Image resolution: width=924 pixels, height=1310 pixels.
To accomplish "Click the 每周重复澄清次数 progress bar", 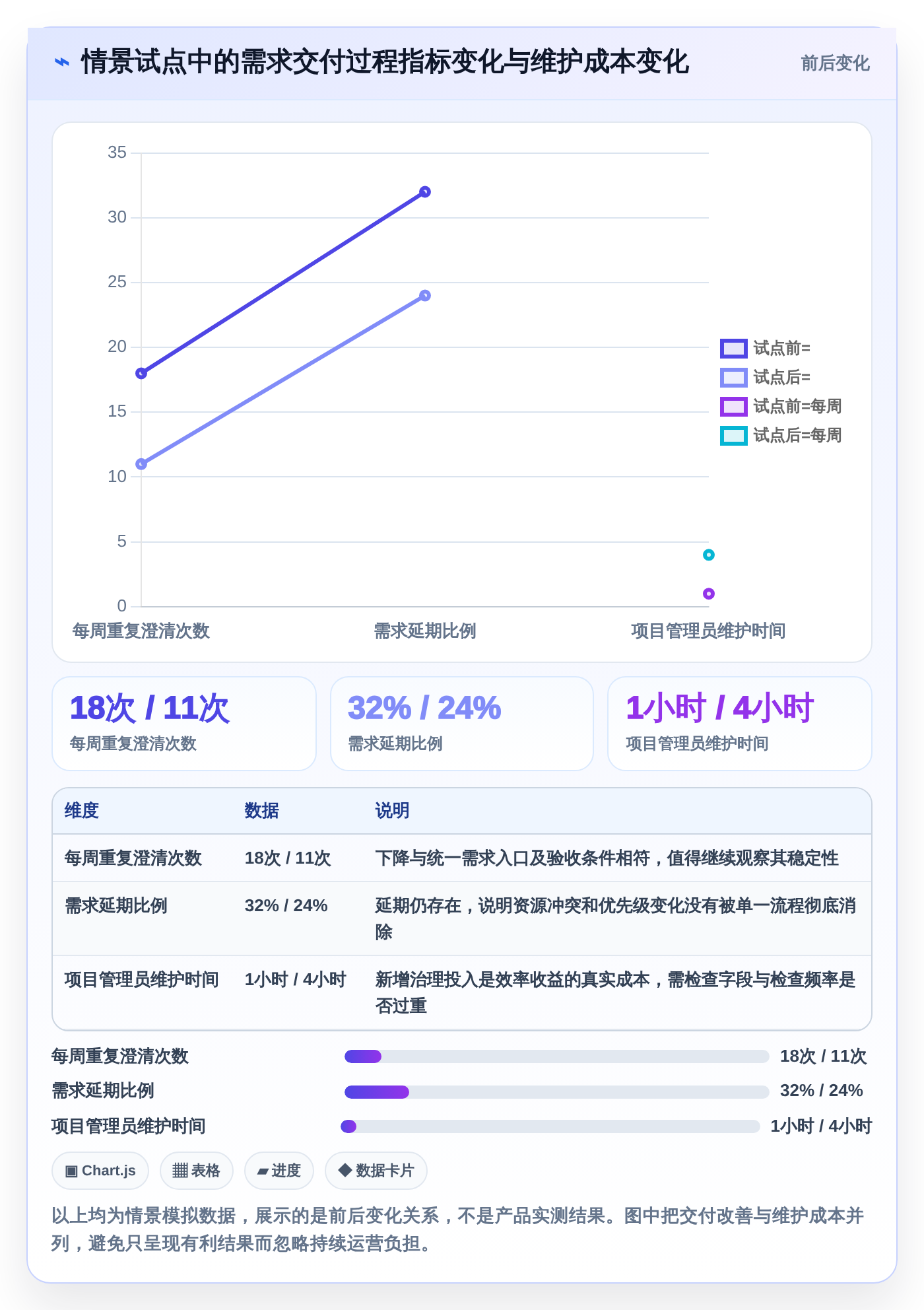I will pos(557,1056).
